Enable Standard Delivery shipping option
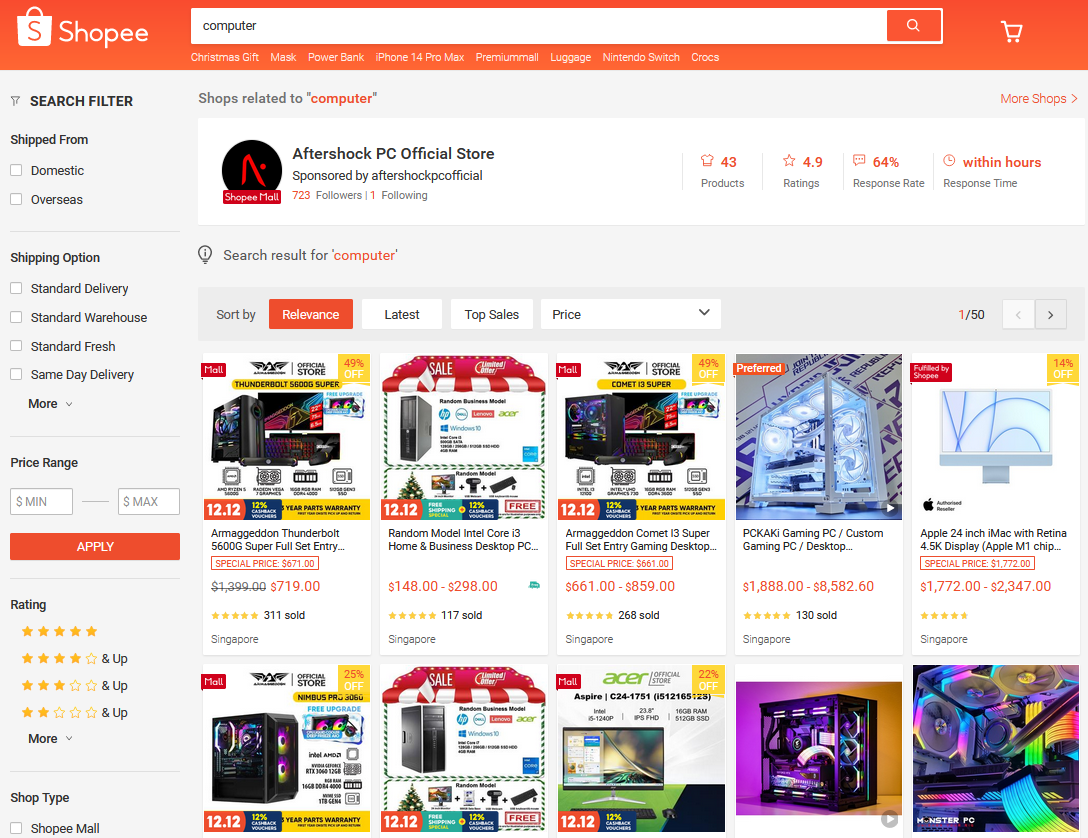Screen dimensions: 1088x838 click(17, 288)
